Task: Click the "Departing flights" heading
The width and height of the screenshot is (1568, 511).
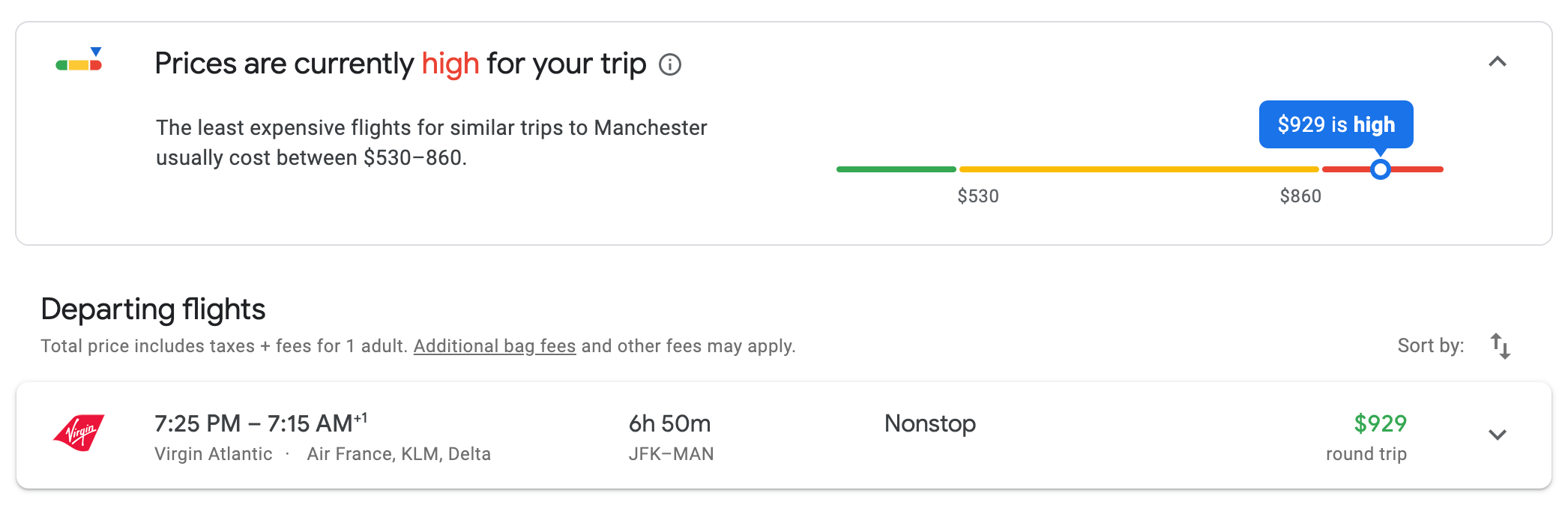Action: tap(153, 309)
